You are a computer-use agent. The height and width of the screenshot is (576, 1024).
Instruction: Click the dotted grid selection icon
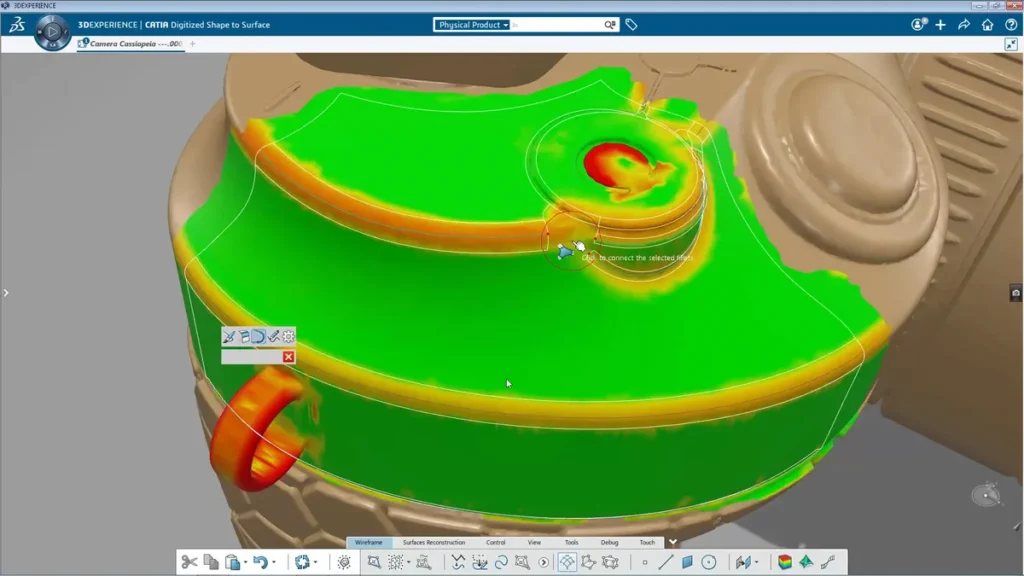(x=396, y=562)
